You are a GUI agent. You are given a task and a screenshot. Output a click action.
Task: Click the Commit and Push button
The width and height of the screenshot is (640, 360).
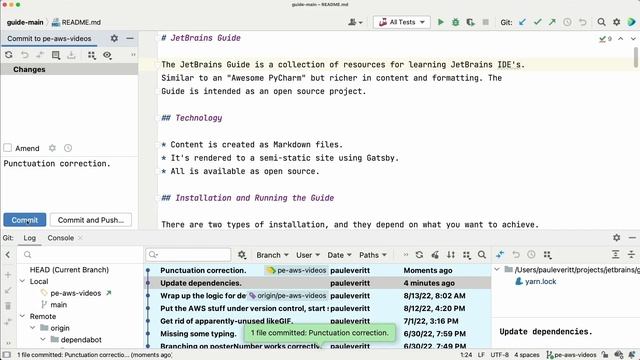click(91, 220)
